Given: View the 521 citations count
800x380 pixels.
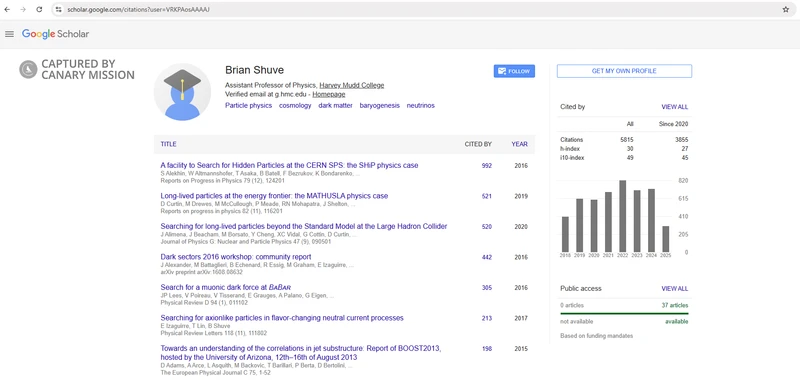Looking at the screenshot, I should click(487, 196).
